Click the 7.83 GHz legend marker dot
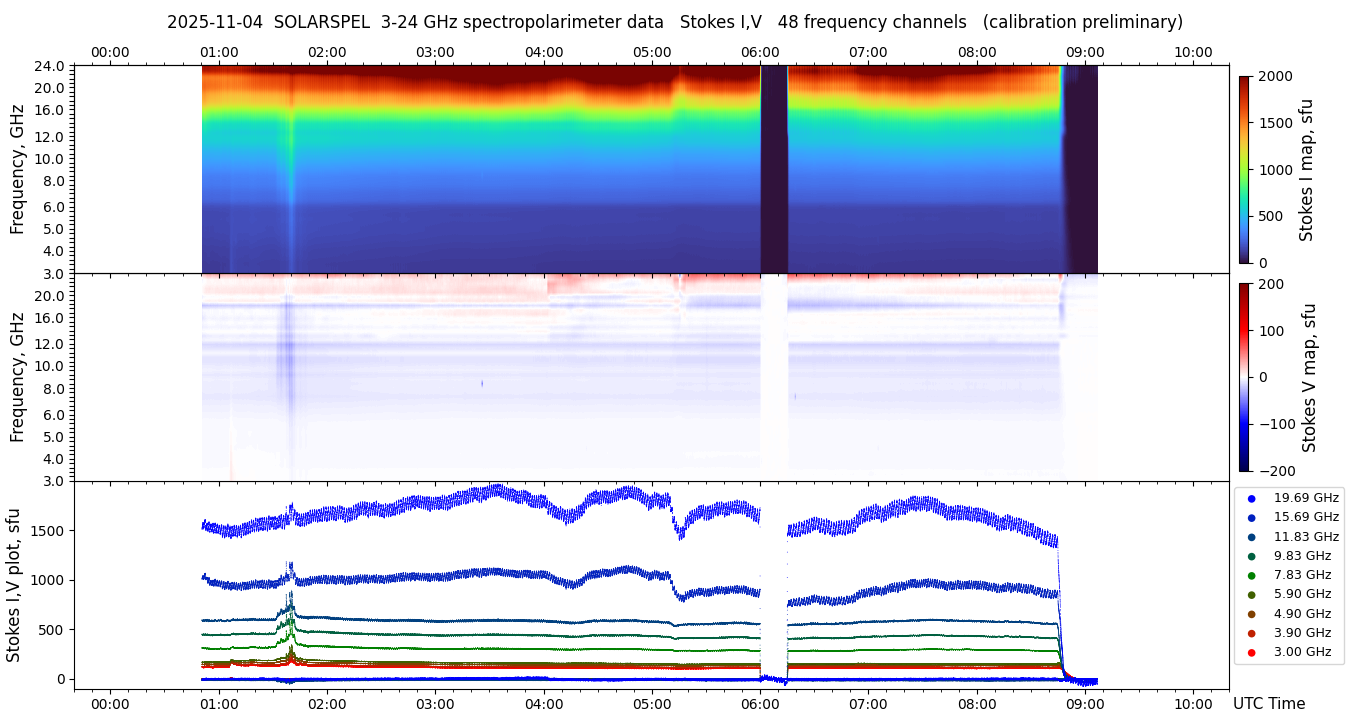Image resolution: width=1350 pixels, height=725 pixels. coord(1251,575)
